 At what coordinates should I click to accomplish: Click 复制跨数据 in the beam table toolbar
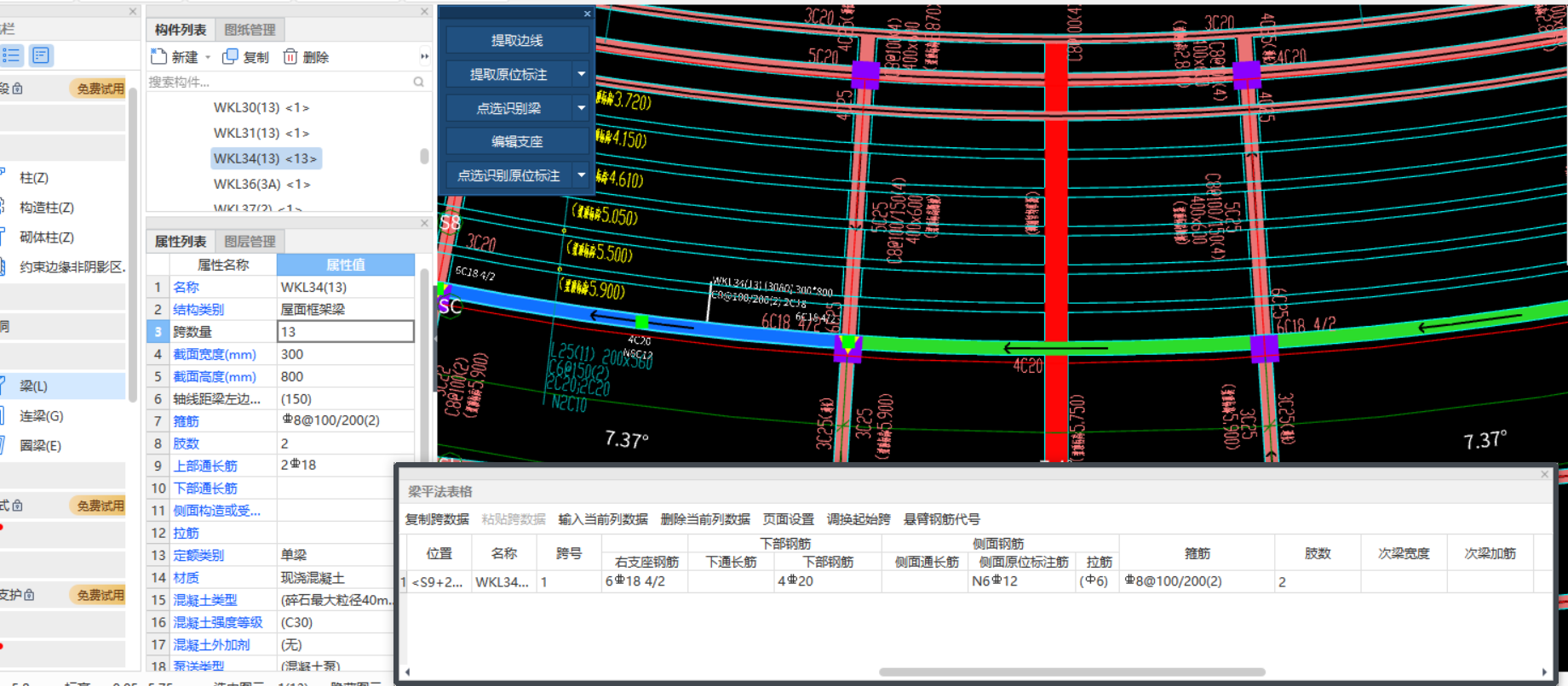[437, 519]
